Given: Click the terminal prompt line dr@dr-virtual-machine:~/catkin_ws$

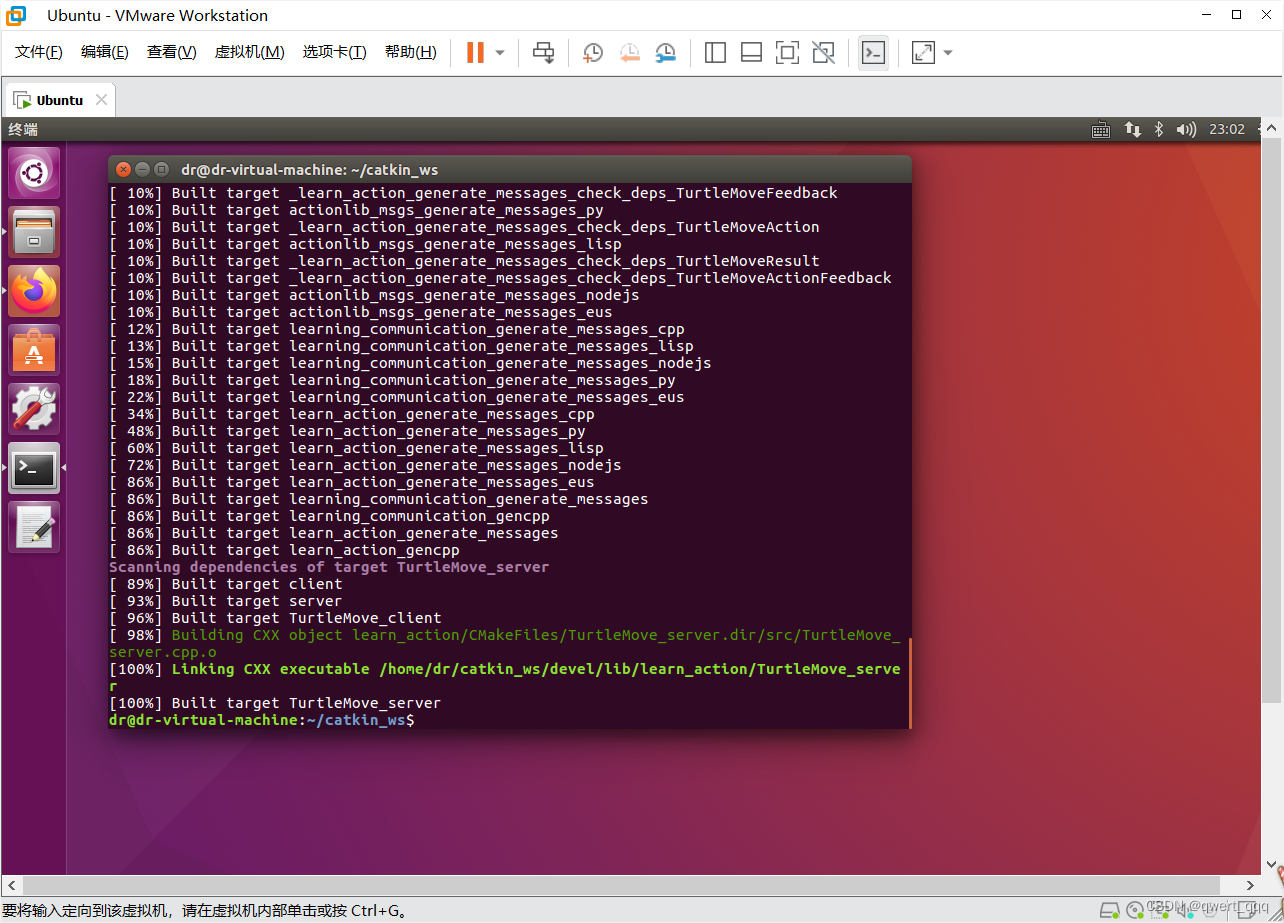Looking at the screenshot, I should click(x=262, y=720).
